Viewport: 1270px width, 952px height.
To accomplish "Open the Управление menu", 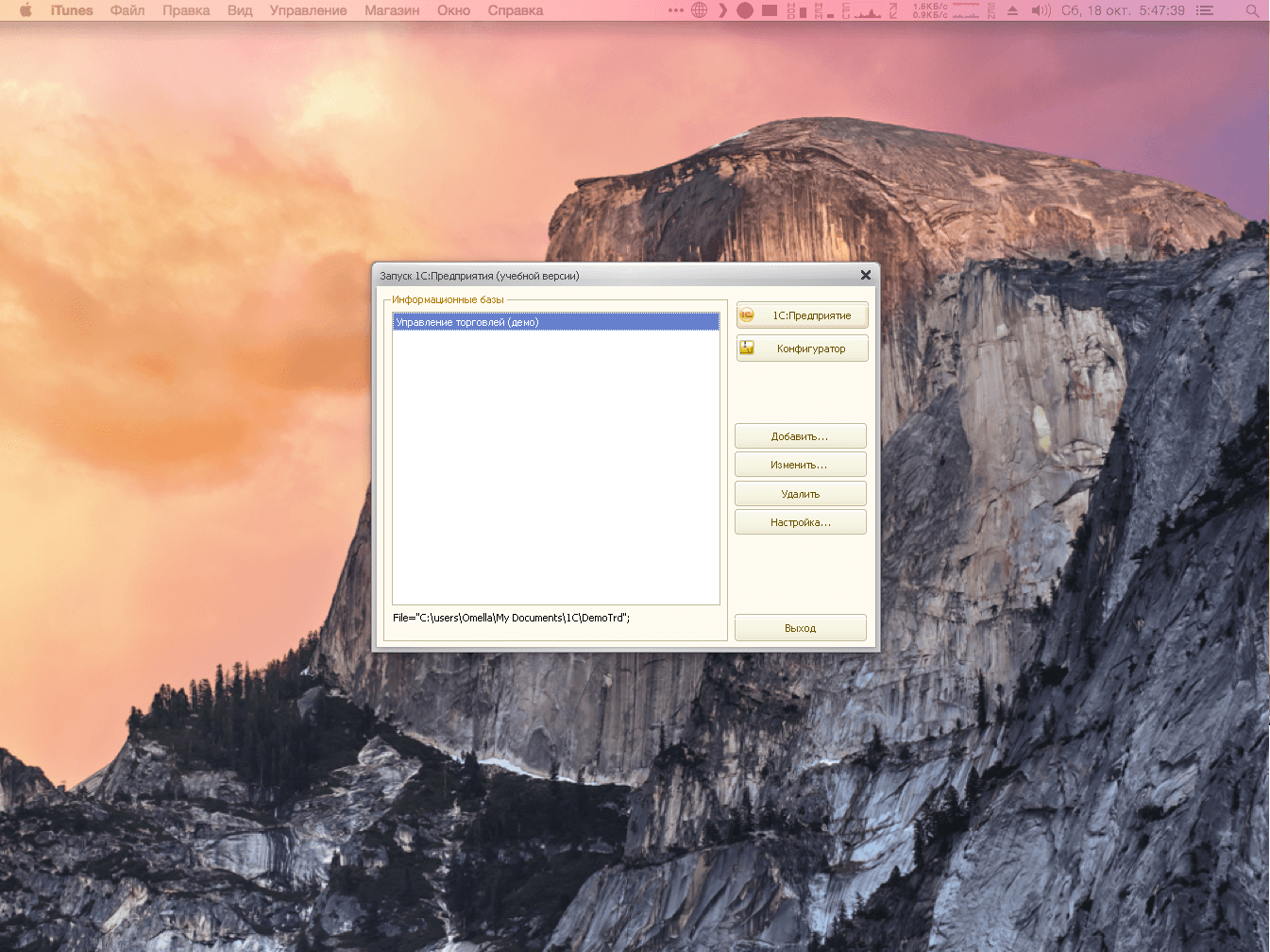I will tap(308, 10).
